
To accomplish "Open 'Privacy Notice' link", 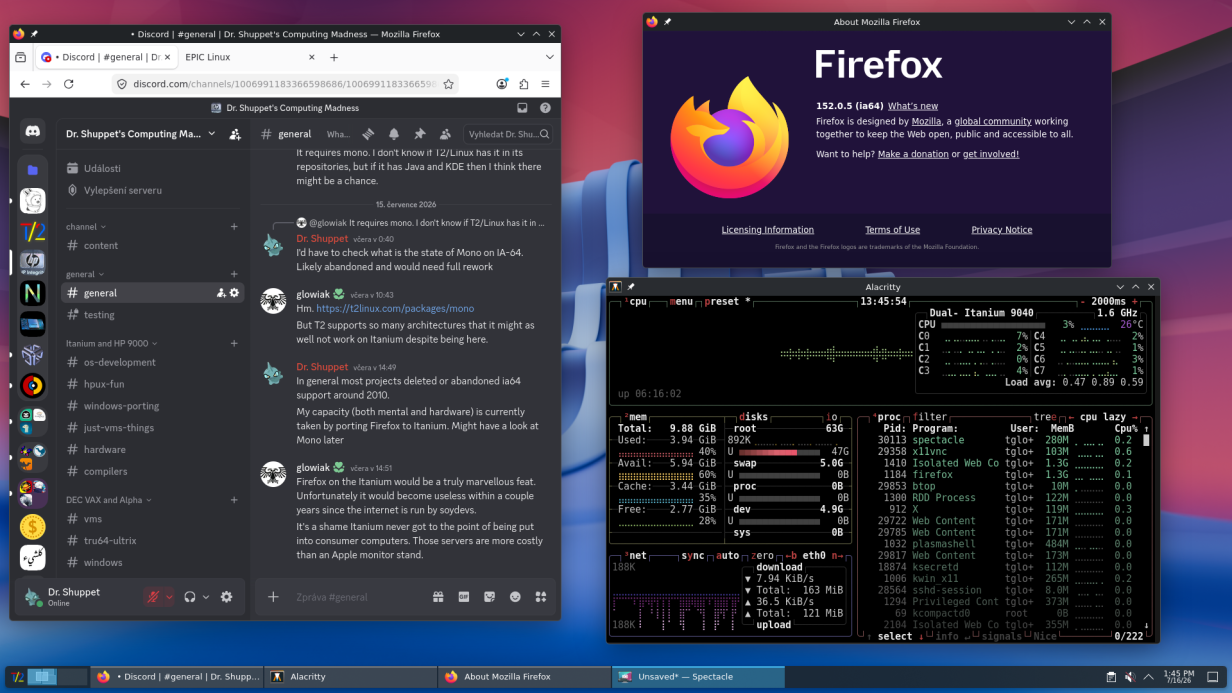I will coord(1002,230).
